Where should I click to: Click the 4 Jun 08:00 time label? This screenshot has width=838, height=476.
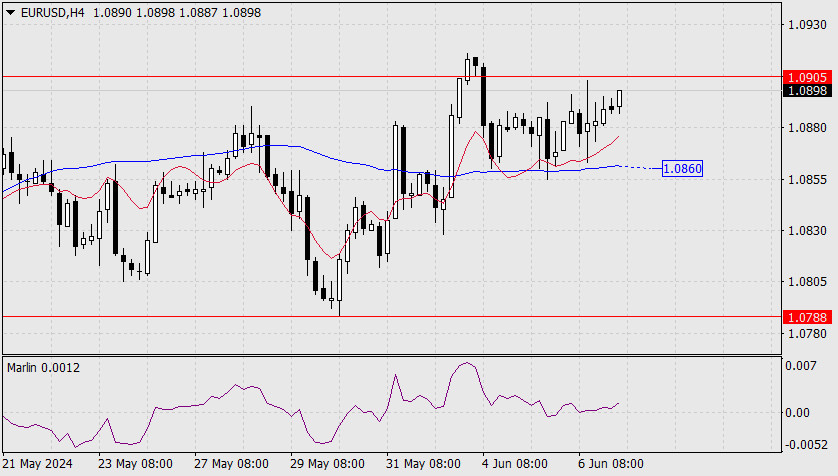point(515,464)
